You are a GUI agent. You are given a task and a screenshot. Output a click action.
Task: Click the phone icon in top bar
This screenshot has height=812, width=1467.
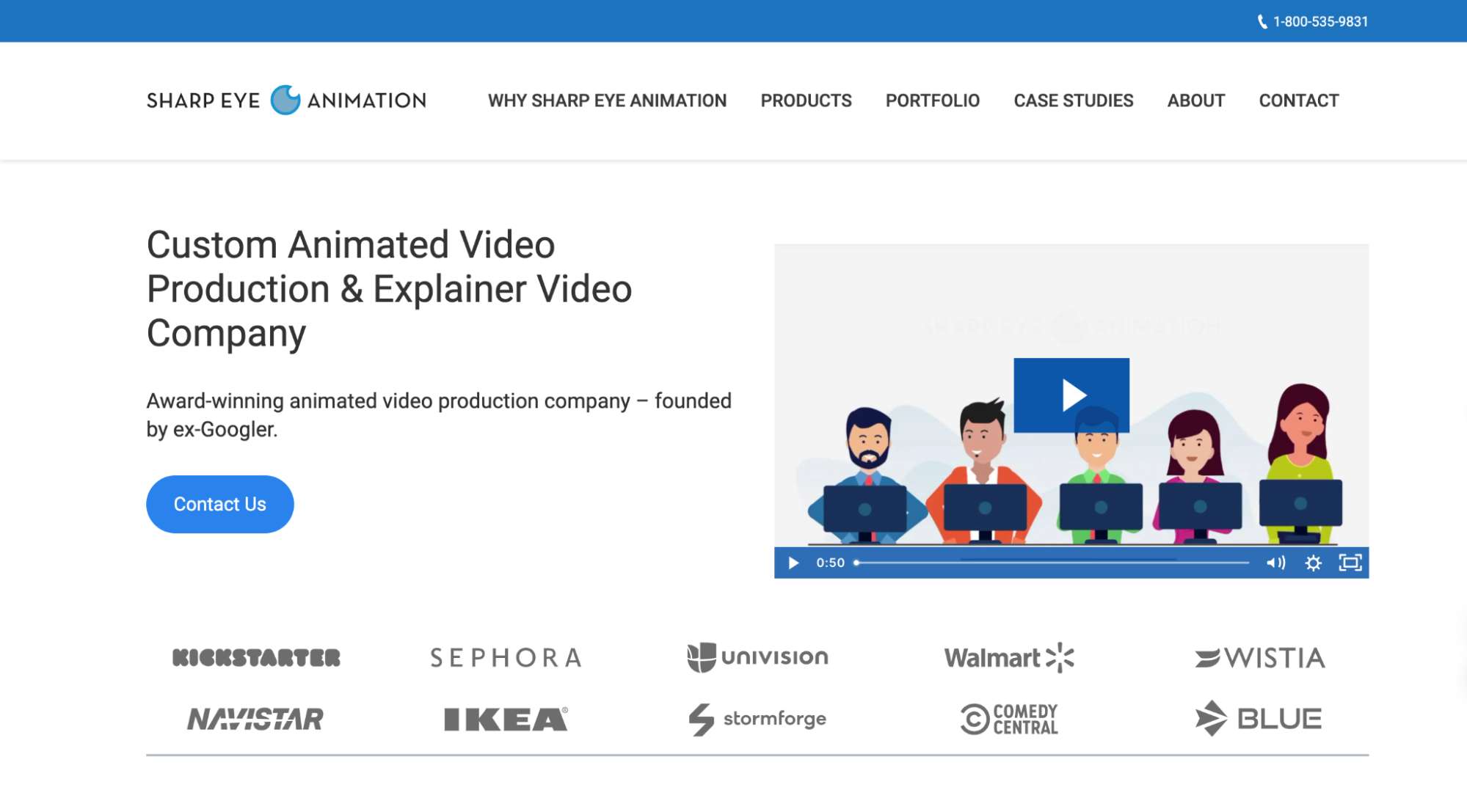tap(1262, 22)
